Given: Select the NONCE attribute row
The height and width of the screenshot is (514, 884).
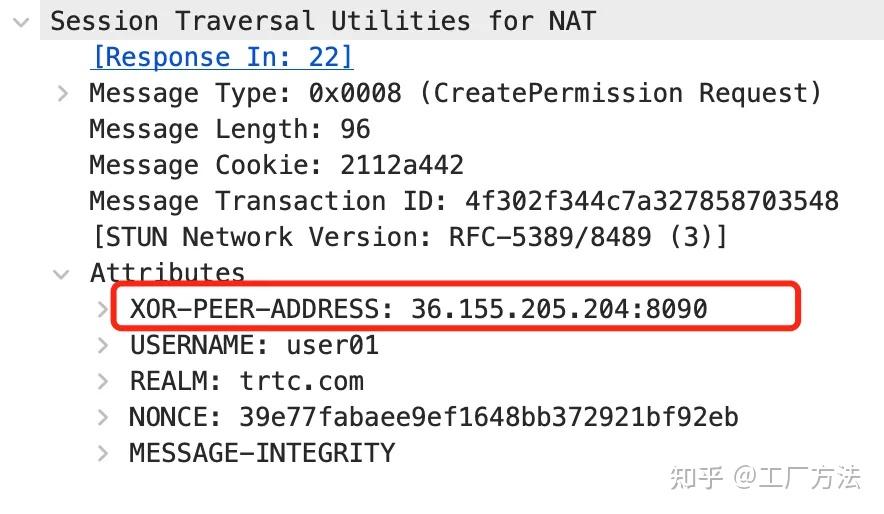Looking at the screenshot, I should click(x=433, y=418).
